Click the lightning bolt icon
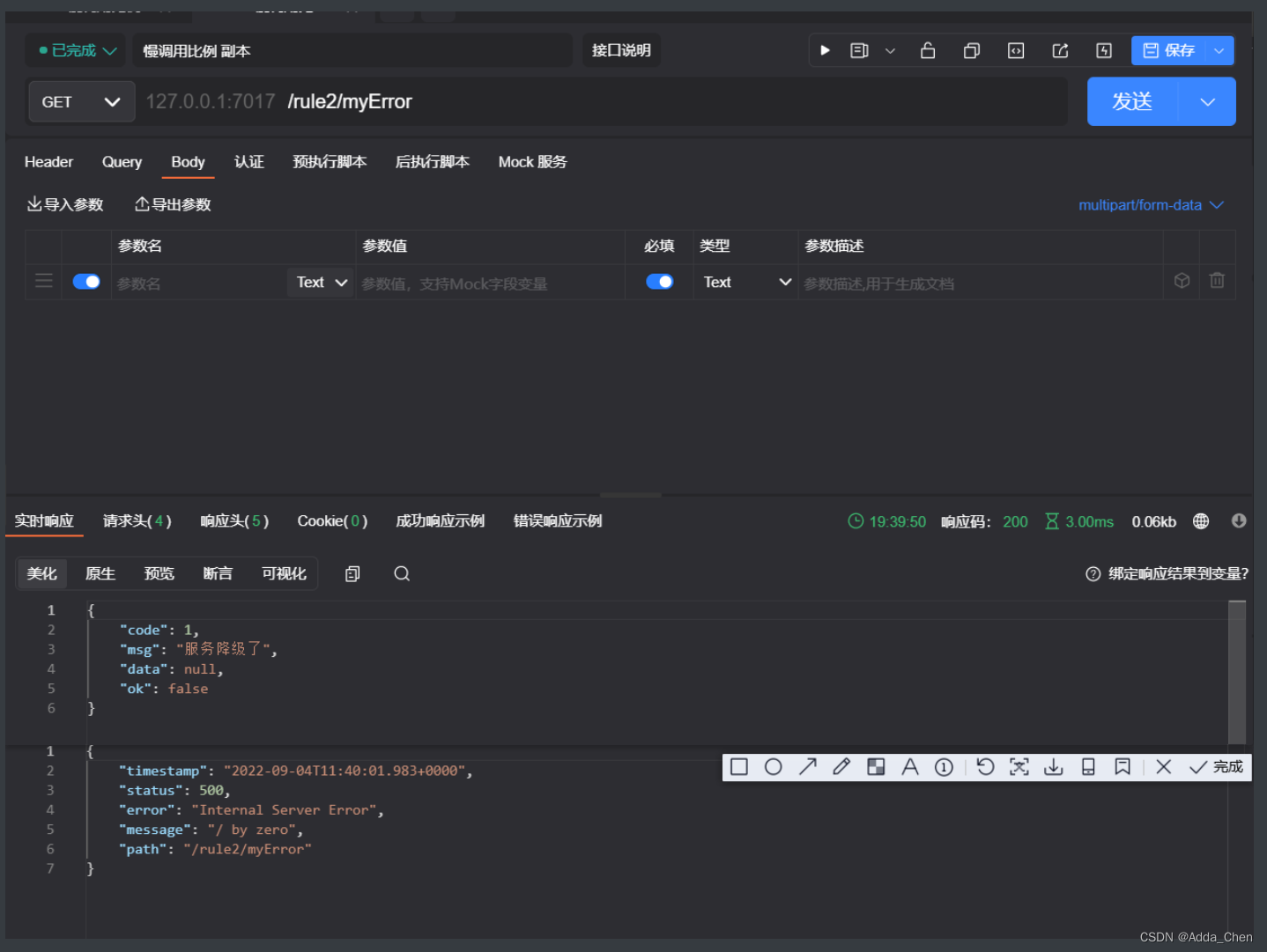1267x952 pixels. (x=1104, y=50)
